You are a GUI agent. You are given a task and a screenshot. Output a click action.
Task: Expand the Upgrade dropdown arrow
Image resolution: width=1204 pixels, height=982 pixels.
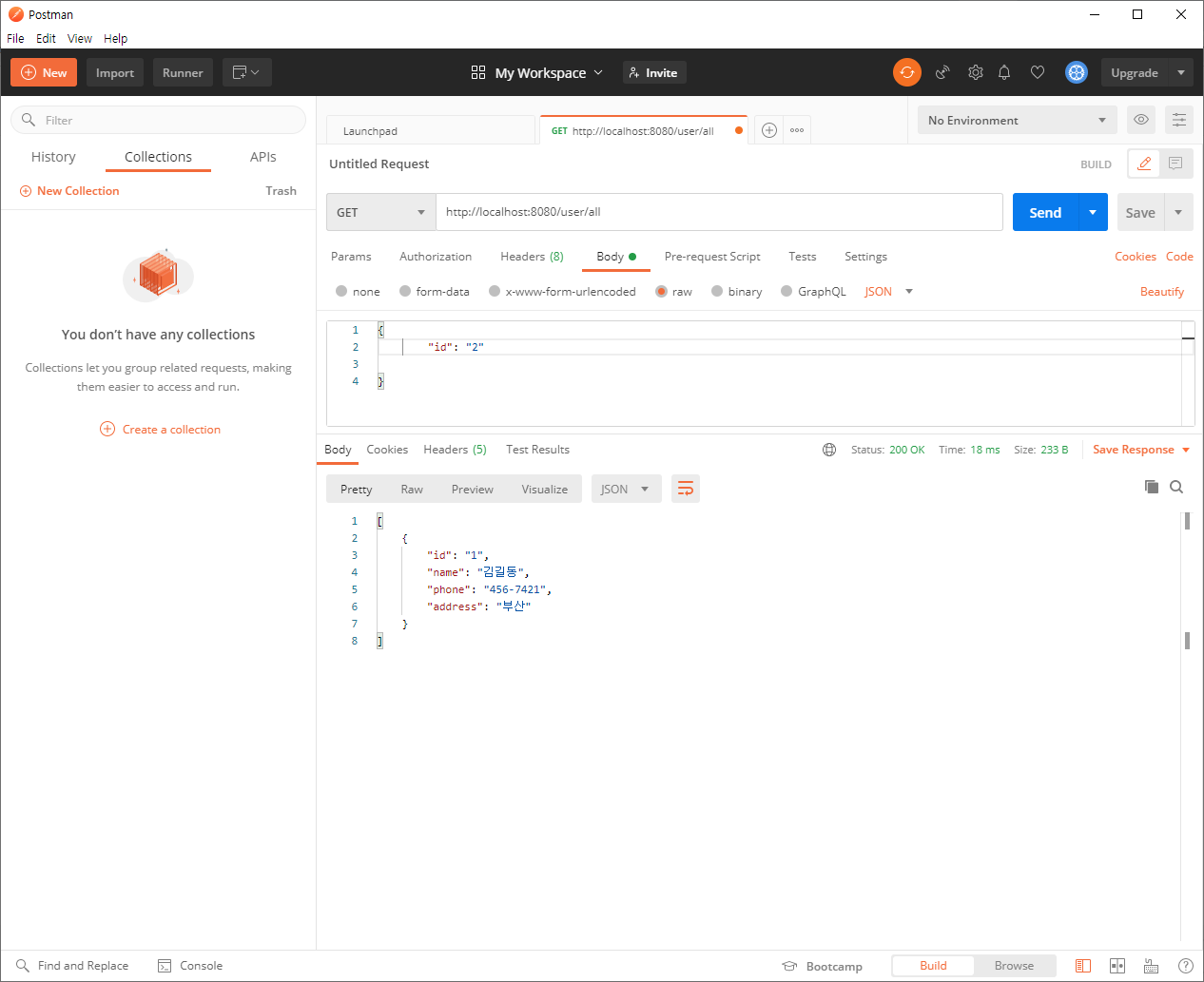coord(1181,72)
